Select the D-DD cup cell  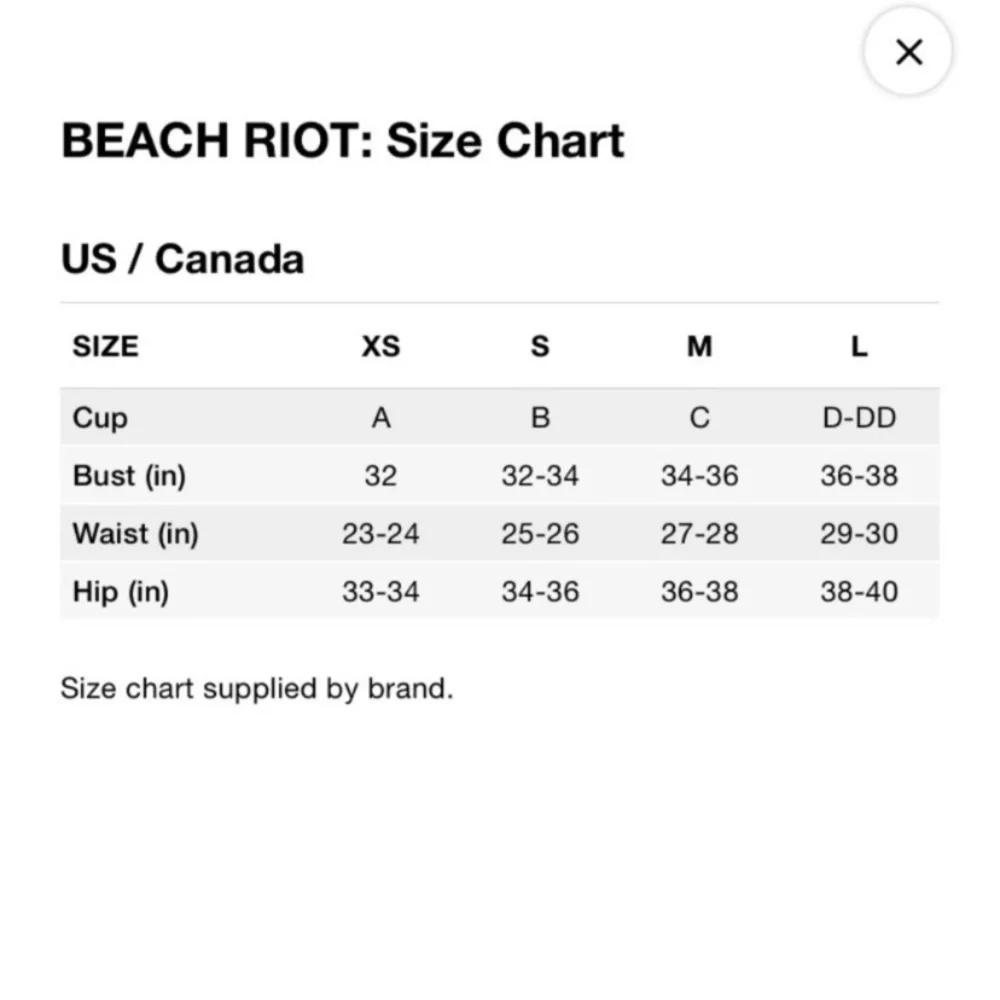pos(859,418)
